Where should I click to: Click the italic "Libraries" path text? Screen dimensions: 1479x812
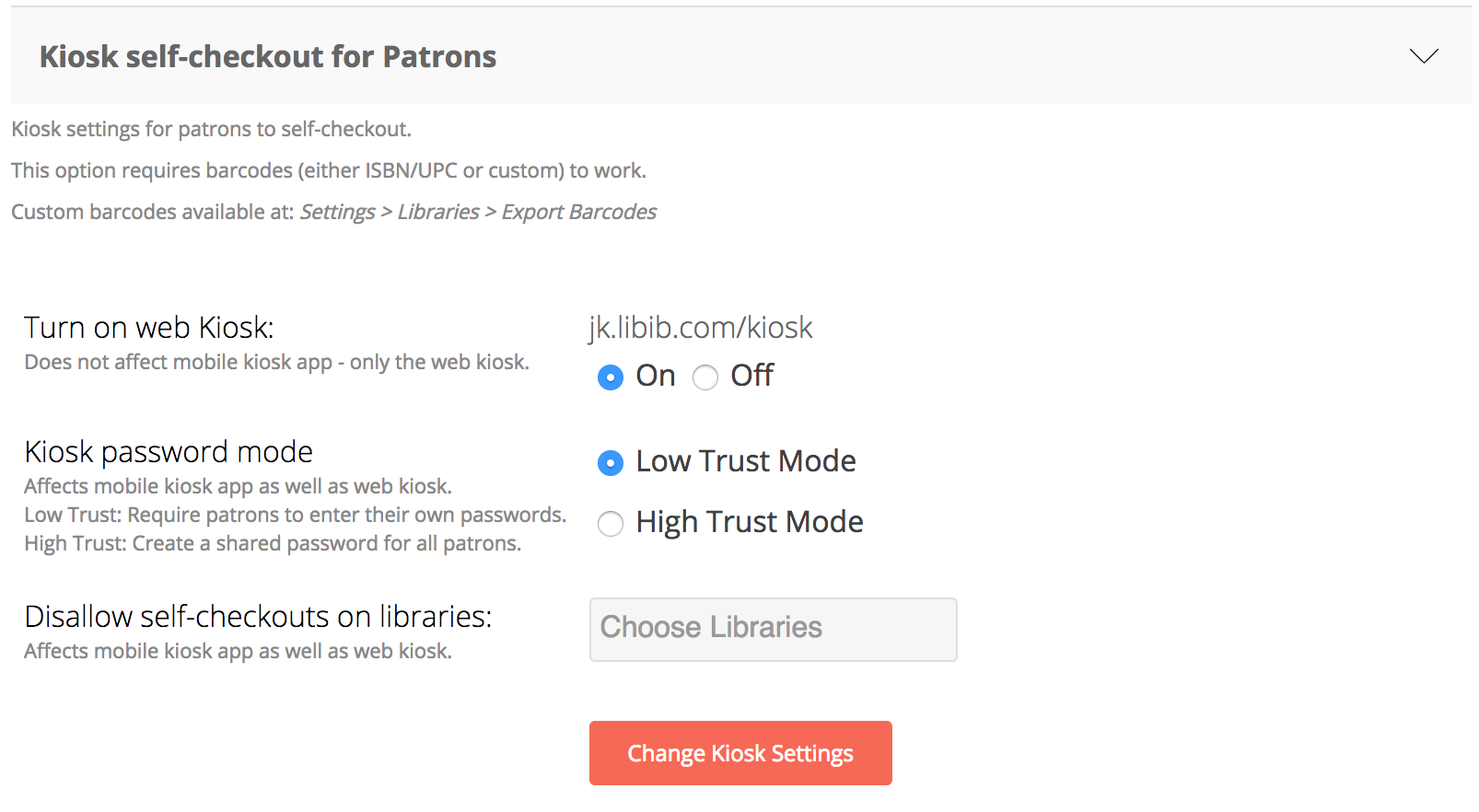[438, 212]
